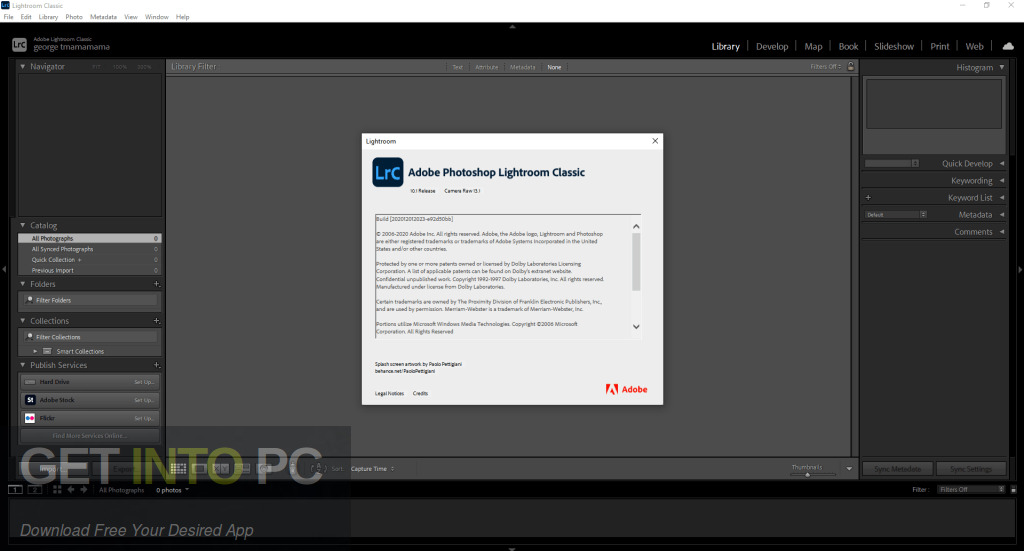Open Library Filter Filters Off preset menu
The height and width of the screenshot is (551, 1024).
[826, 67]
